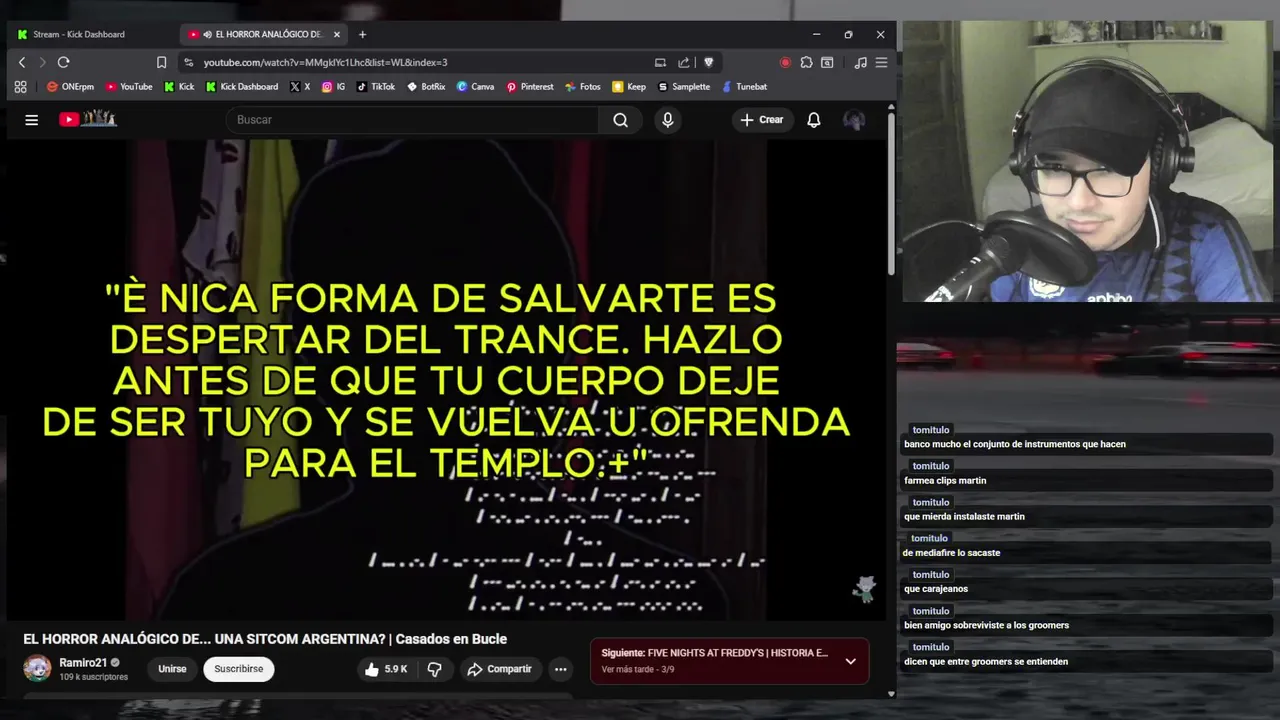Open the browser main hamburger menu

coord(881,62)
